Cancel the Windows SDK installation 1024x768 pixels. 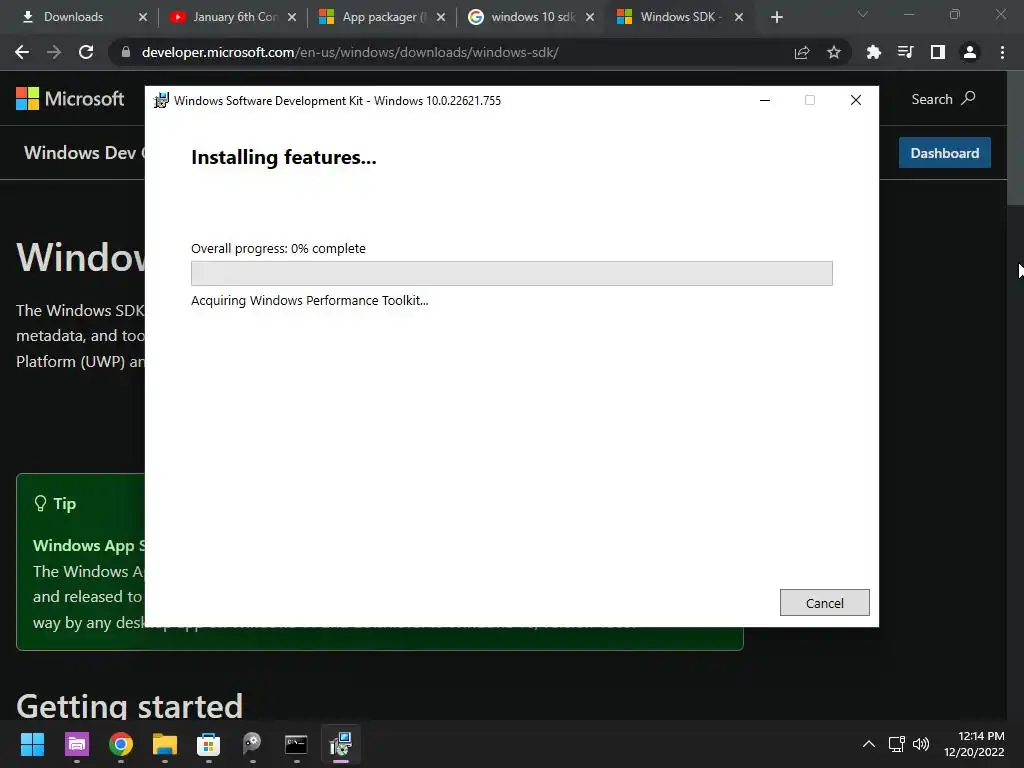coord(824,603)
